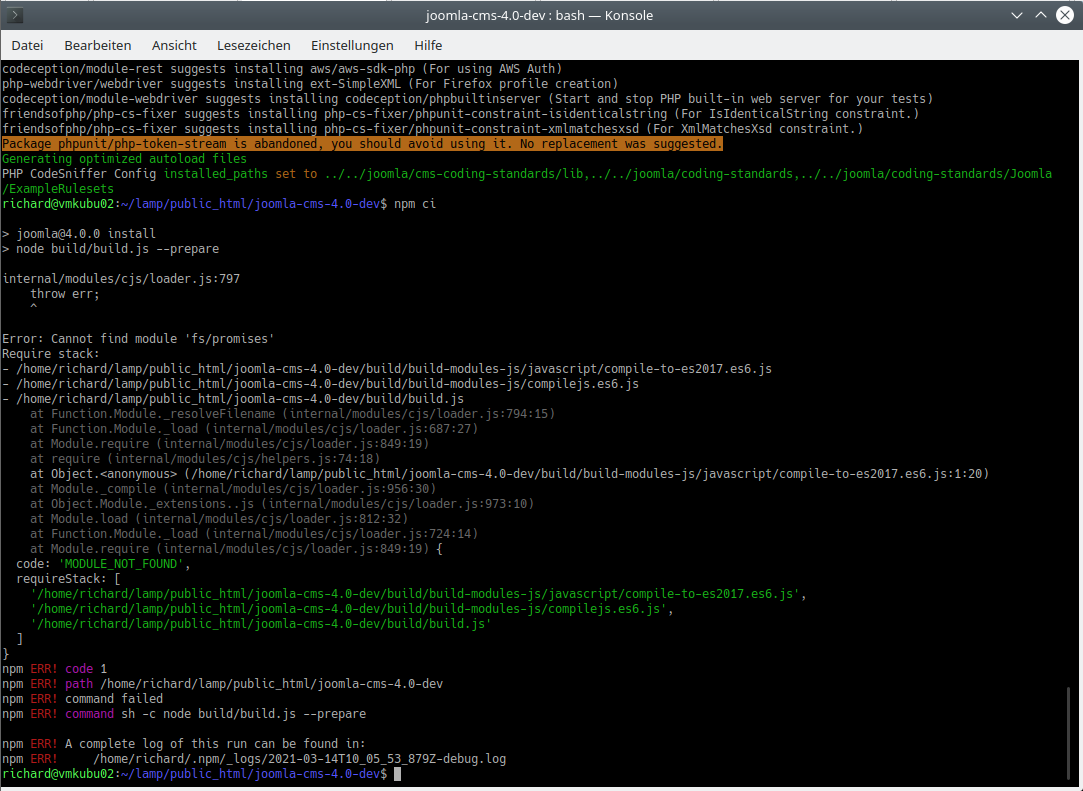Image resolution: width=1083 pixels, height=791 pixels.
Task: Open the Datei menu
Action: [x=27, y=46]
